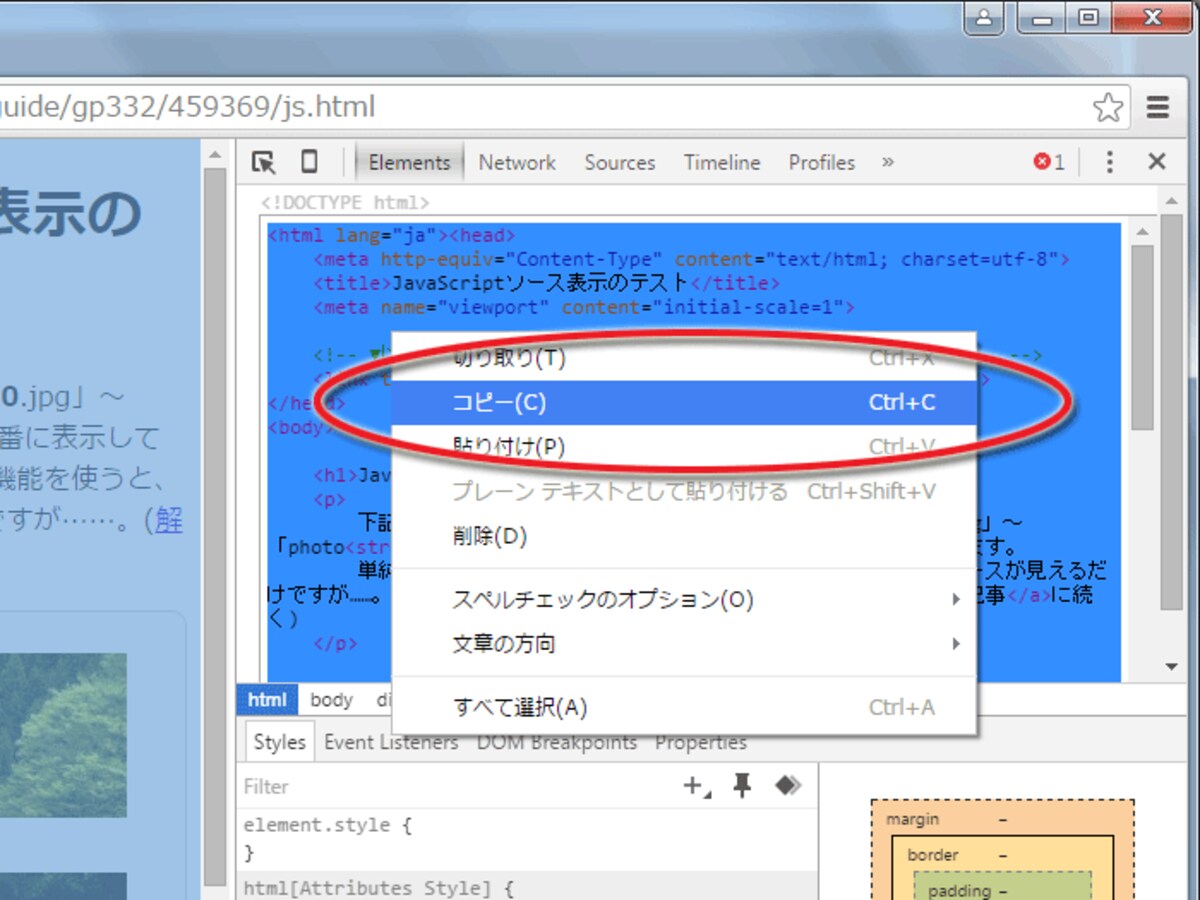This screenshot has width=1200, height=900.
Task: Activate the inspect element picker icon
Action: (x=263, y=162)
